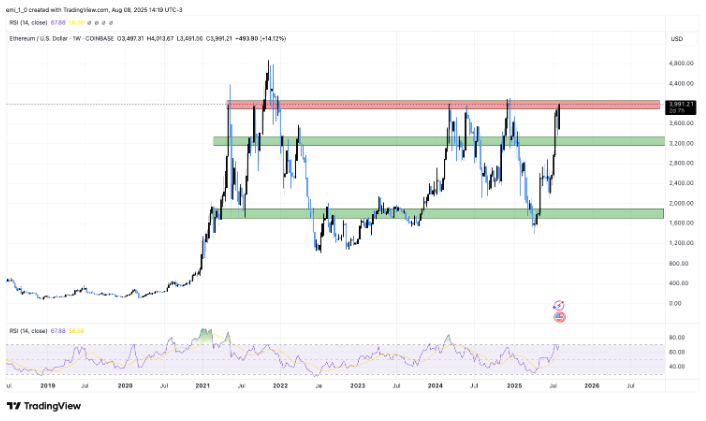
Task: Select the red resistance zone rectangle
Action: click(x=440, y=104)
